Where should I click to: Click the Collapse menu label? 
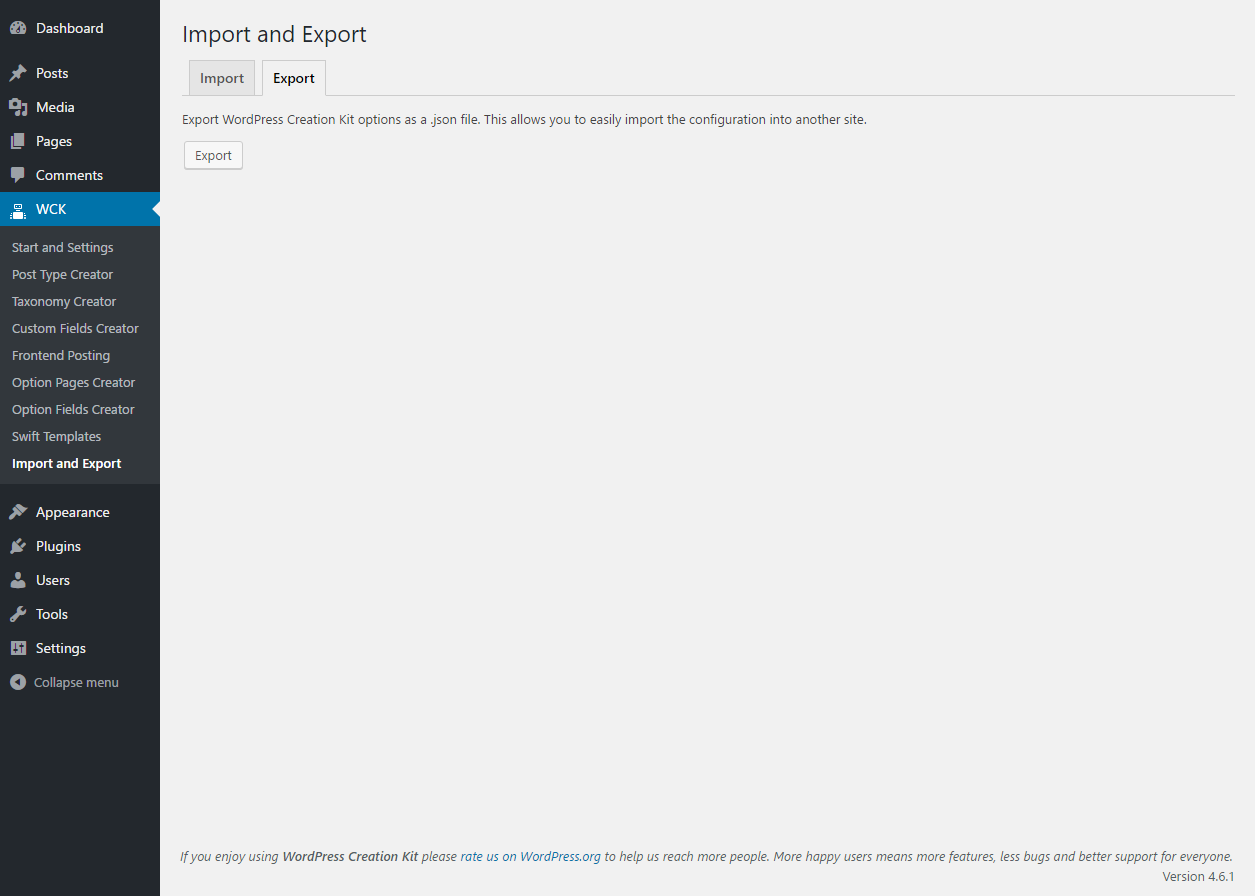click(76, 682)
